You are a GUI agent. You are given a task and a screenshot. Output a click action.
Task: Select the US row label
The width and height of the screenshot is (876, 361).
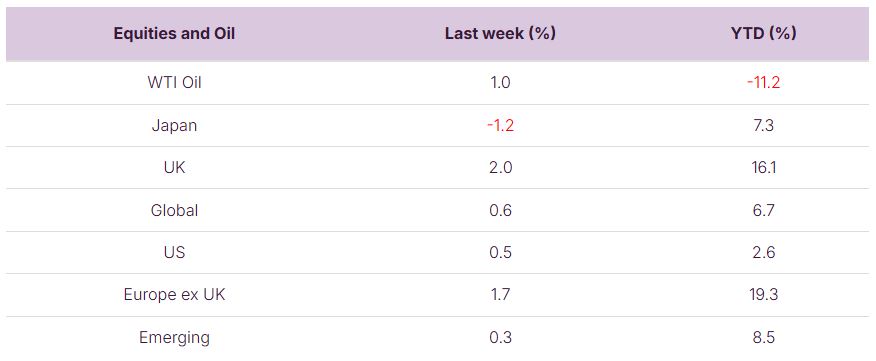pos(174,253)
